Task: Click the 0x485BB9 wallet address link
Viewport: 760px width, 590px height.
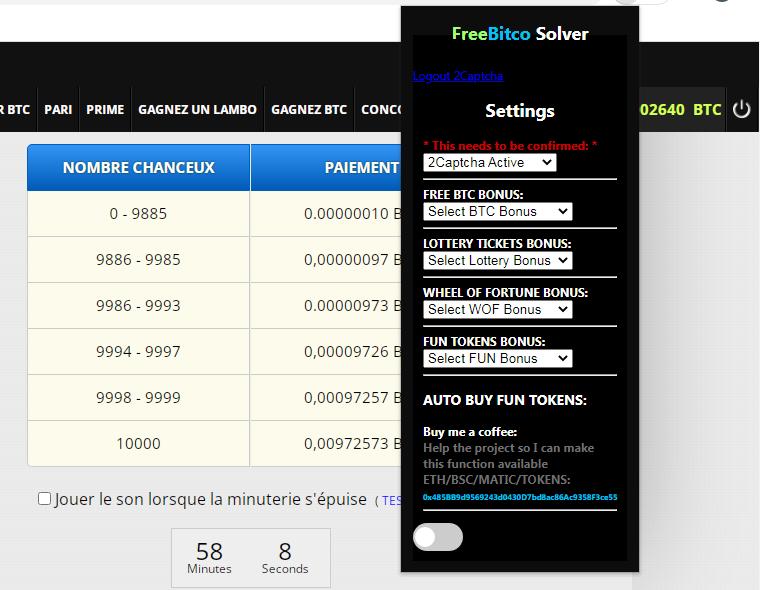Action: click(x=520, y=497)
